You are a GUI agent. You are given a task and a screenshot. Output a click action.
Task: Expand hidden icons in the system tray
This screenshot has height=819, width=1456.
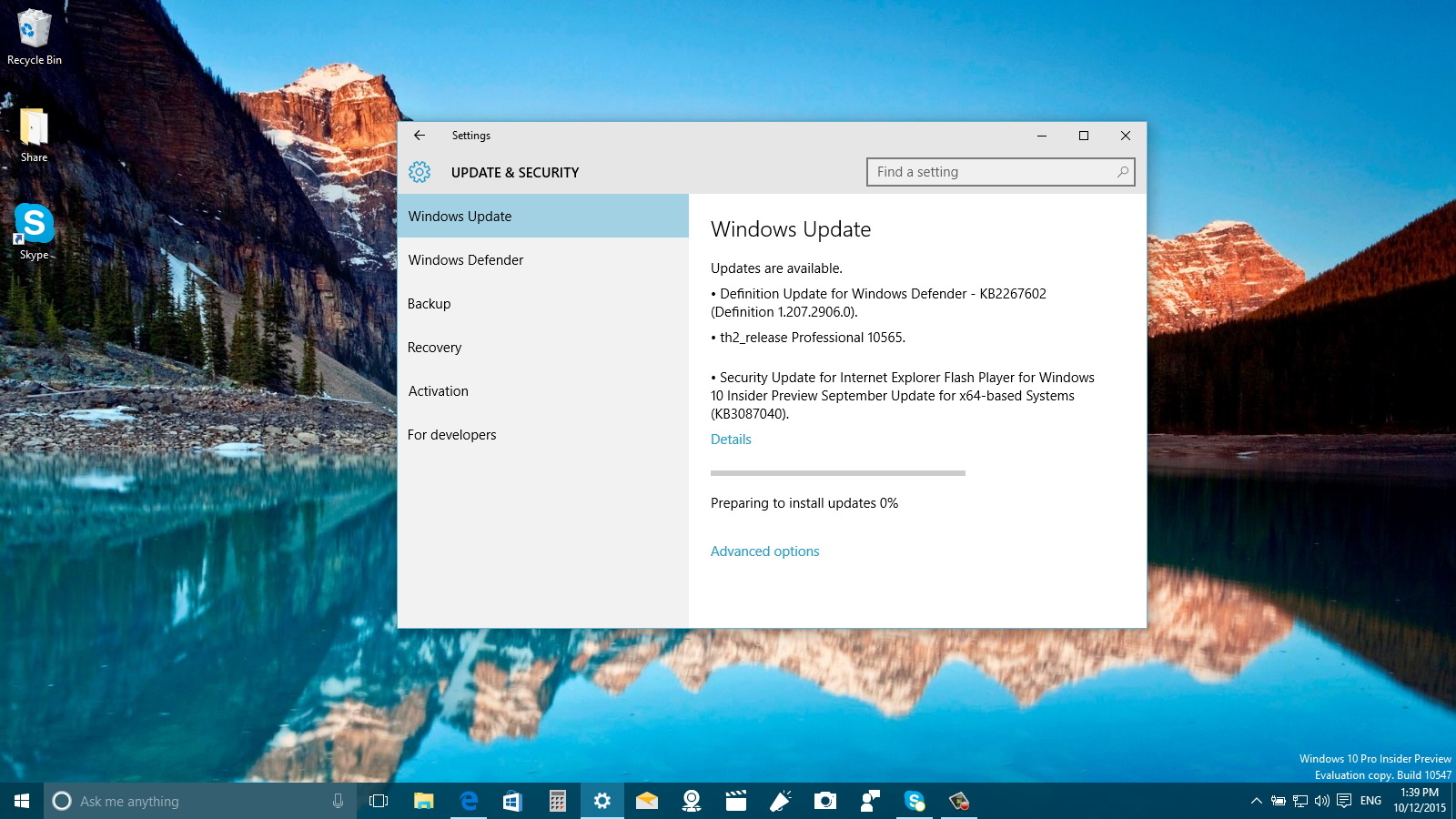pos(1255,801)
